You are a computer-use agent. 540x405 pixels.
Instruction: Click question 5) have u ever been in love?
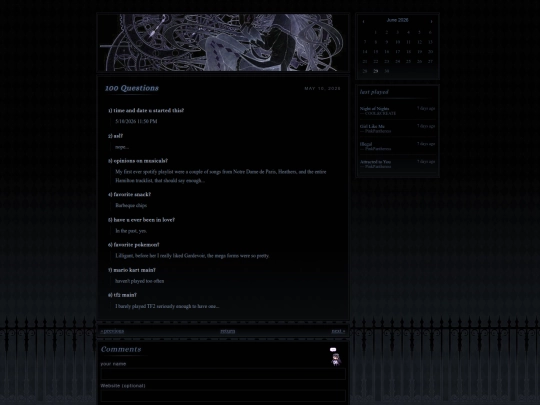click(x=141, y=220)
